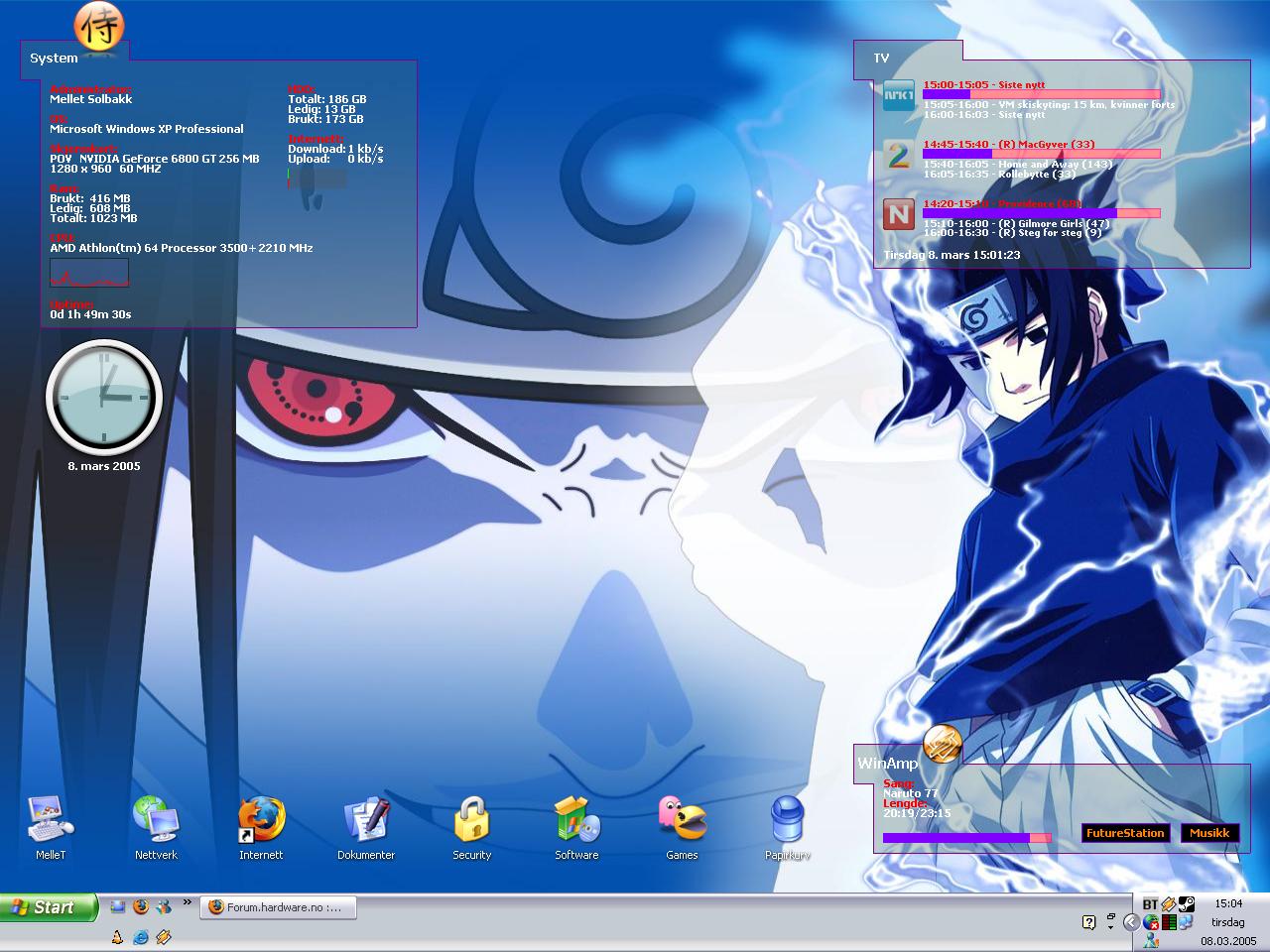Click '14:45-15:40 - (R) MacGyver (33)' listing
This screenshot has width=1270, height=952.
click(1009, 144)
